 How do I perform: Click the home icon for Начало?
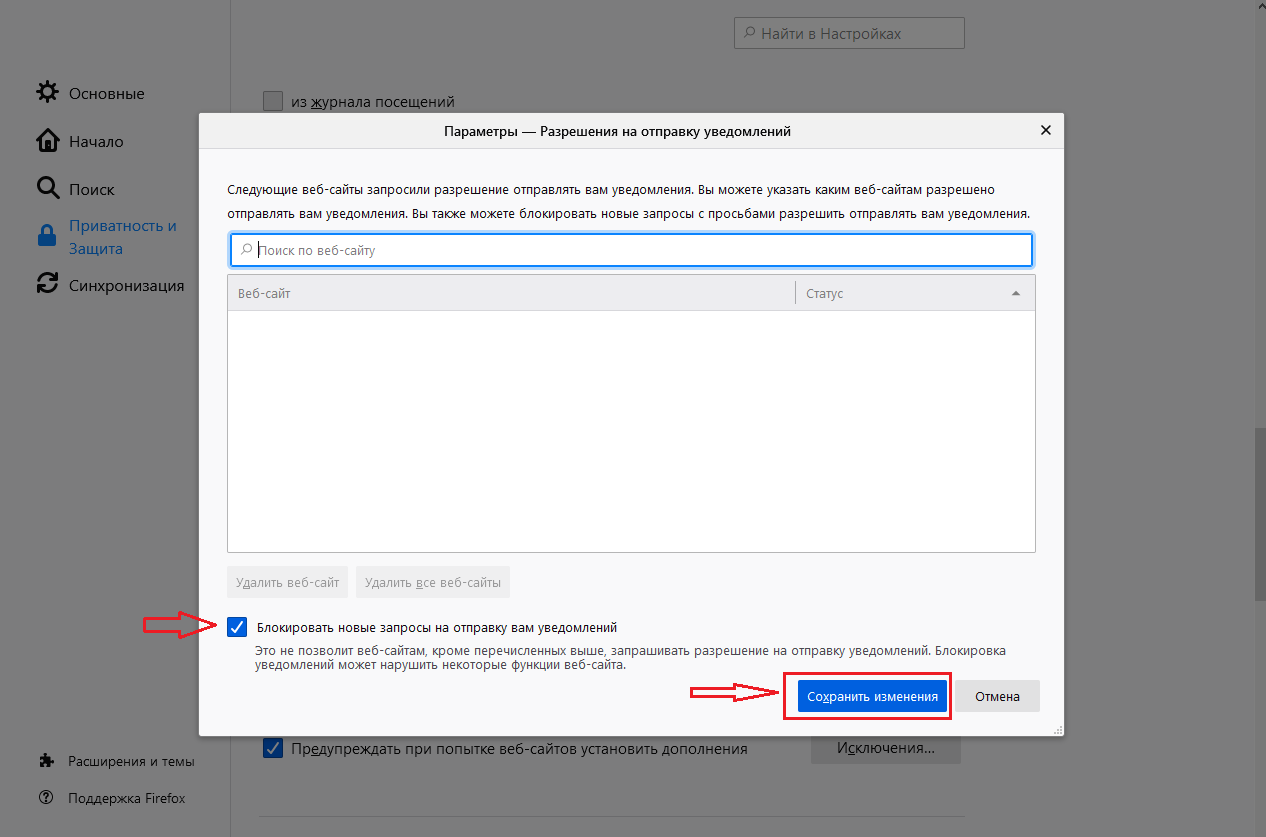coord(47,141)
